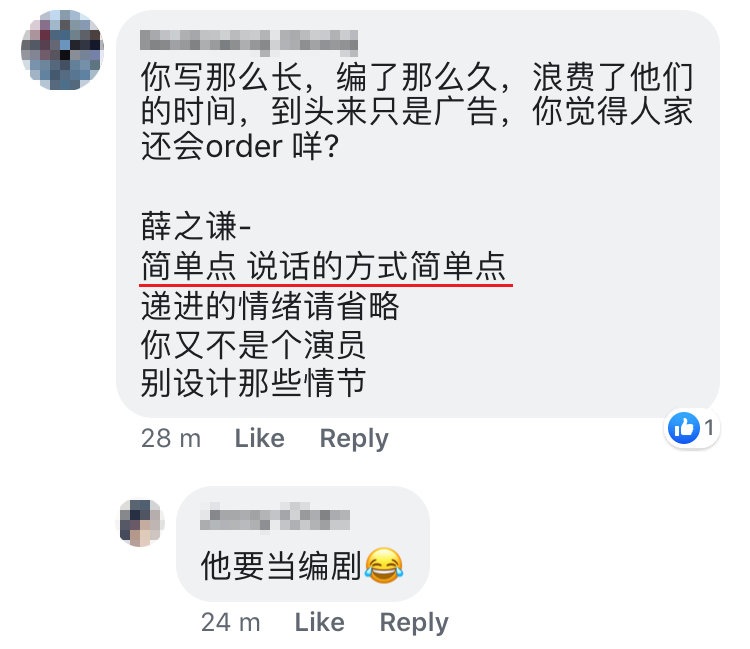
Task: Click the 薛之谦- text line
Action: coord(196,226)
